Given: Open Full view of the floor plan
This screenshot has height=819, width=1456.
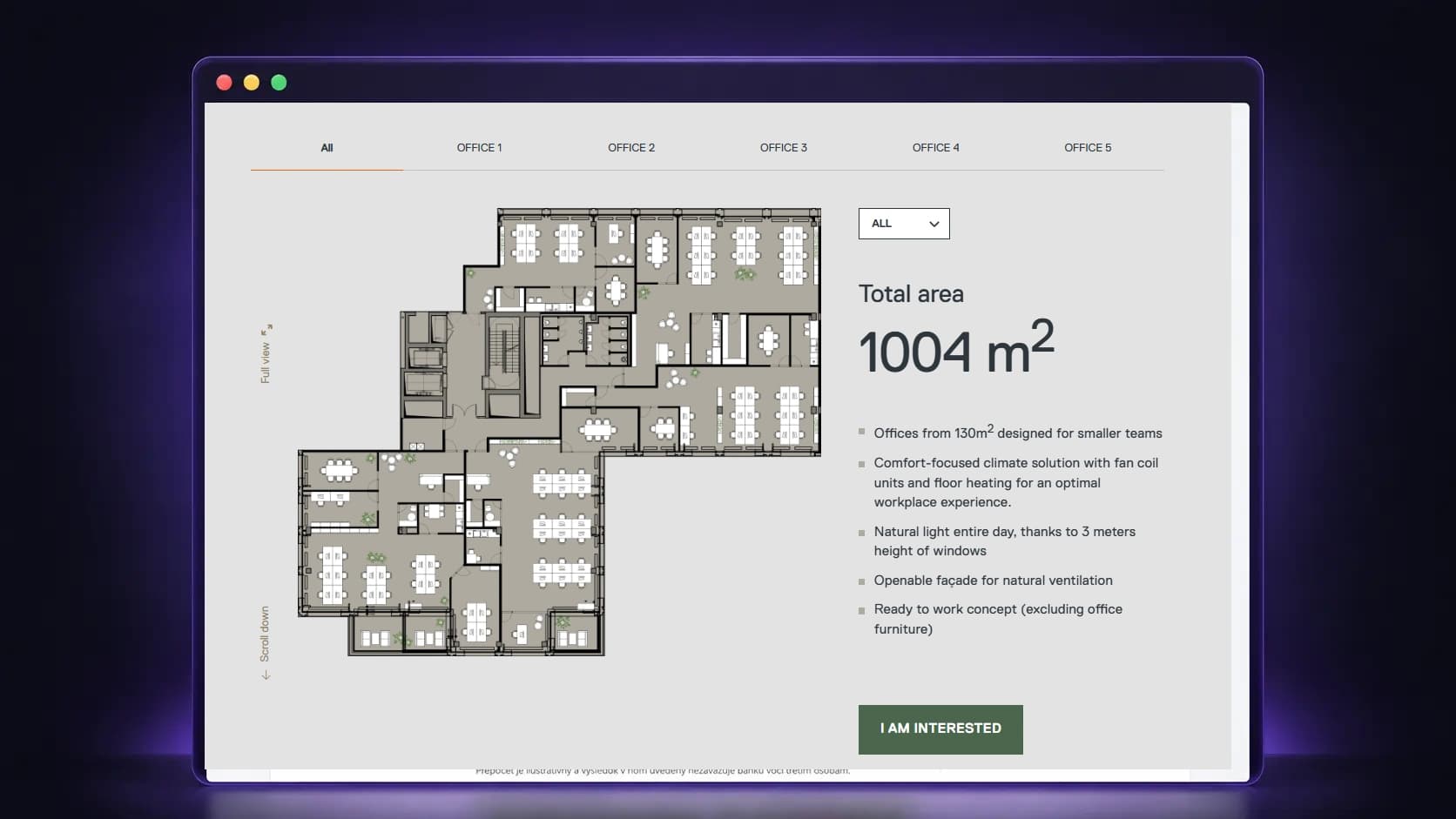Looking at the screenshot, I should (266, 353).
